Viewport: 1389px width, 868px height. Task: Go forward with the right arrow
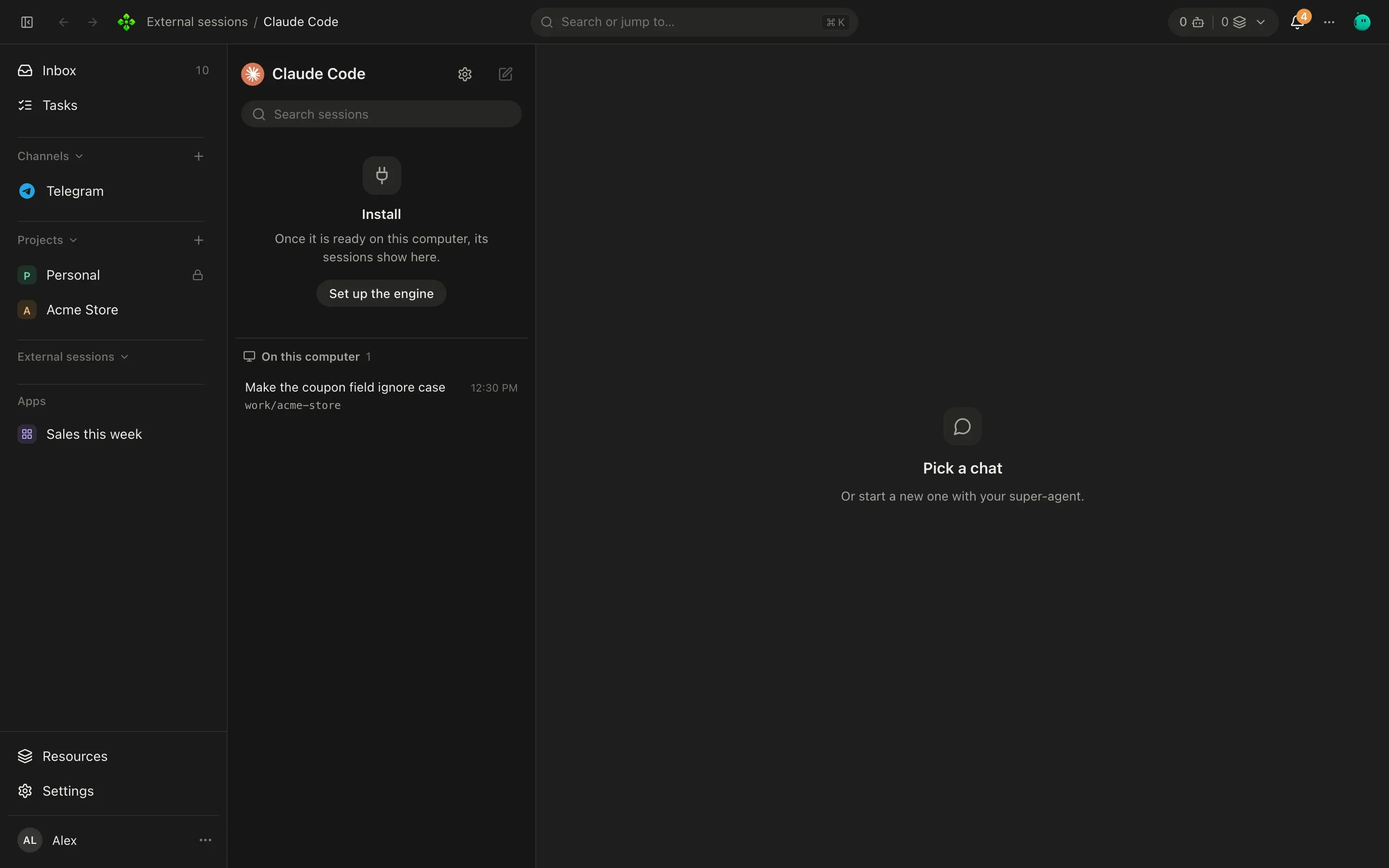(93, 22)
